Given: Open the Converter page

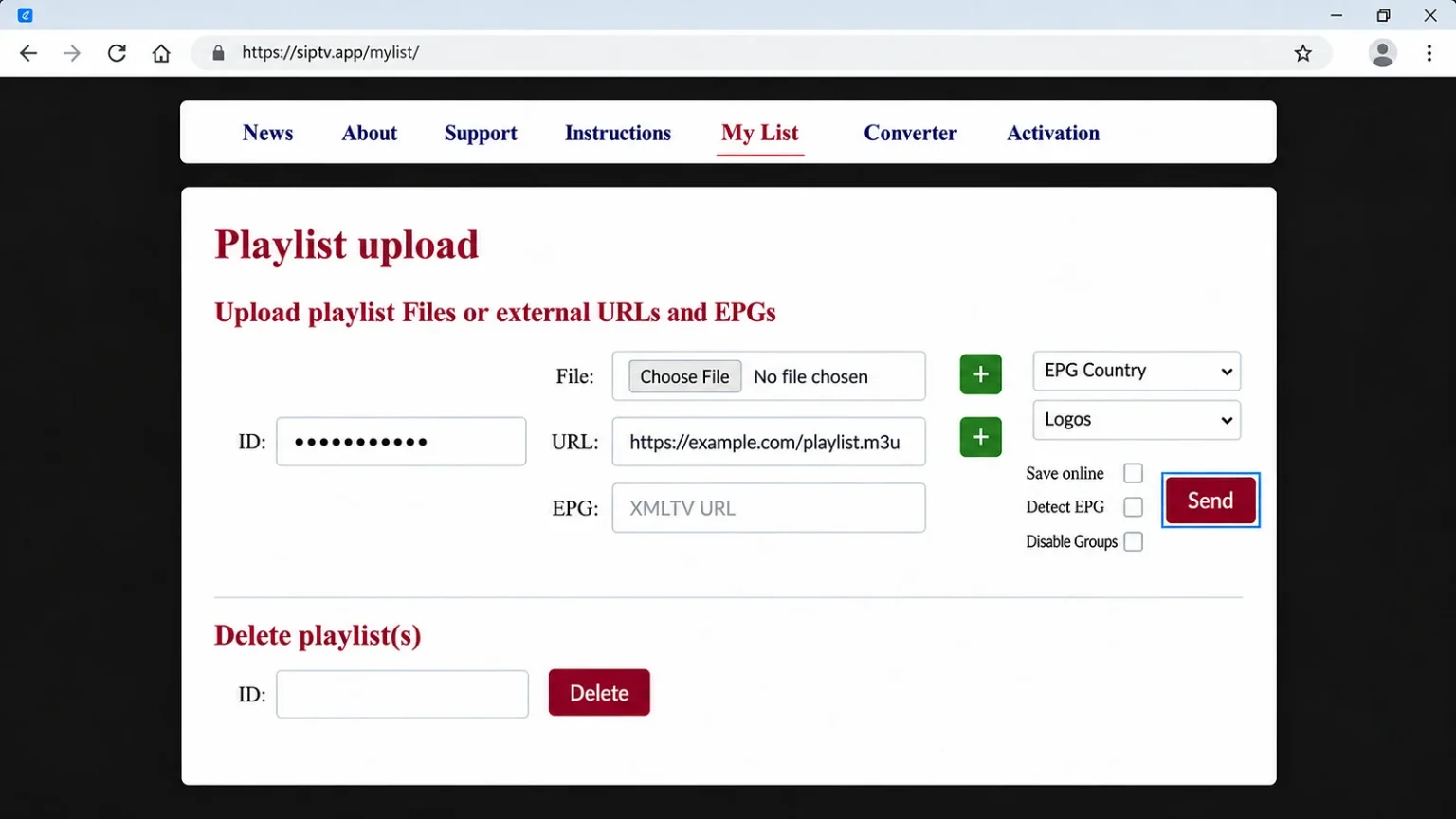Looking at the screenshot, I should pyautogui.click(x=910, y=133).
